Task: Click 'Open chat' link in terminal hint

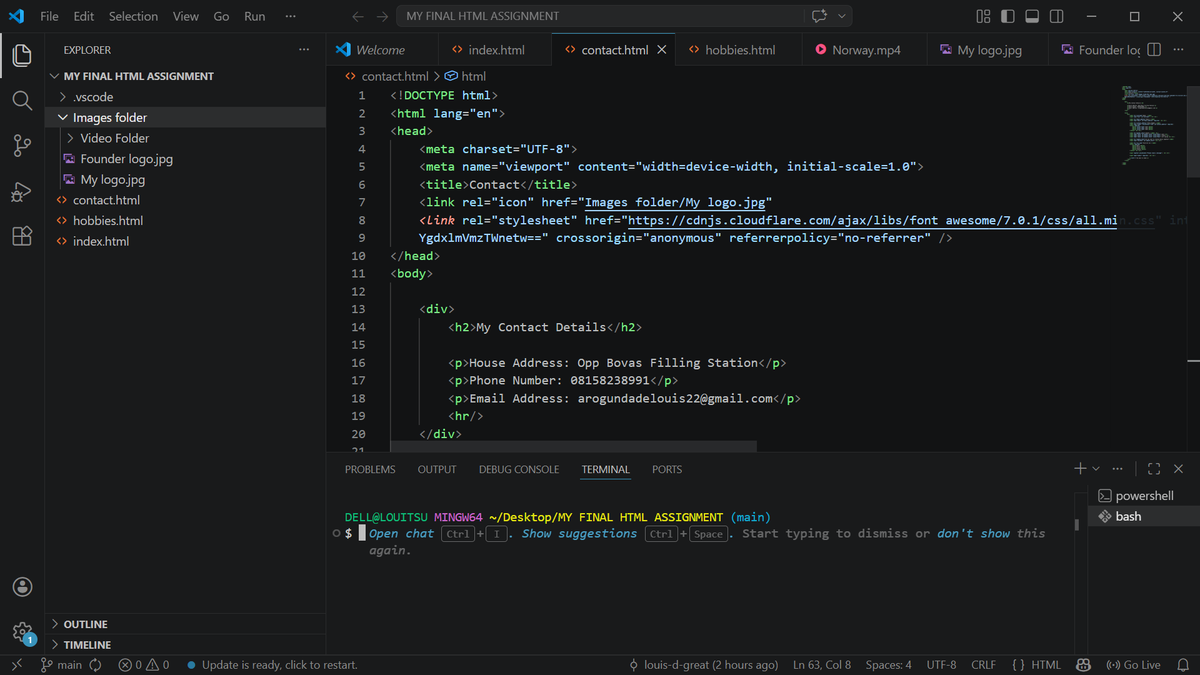Action: [401, 534]
